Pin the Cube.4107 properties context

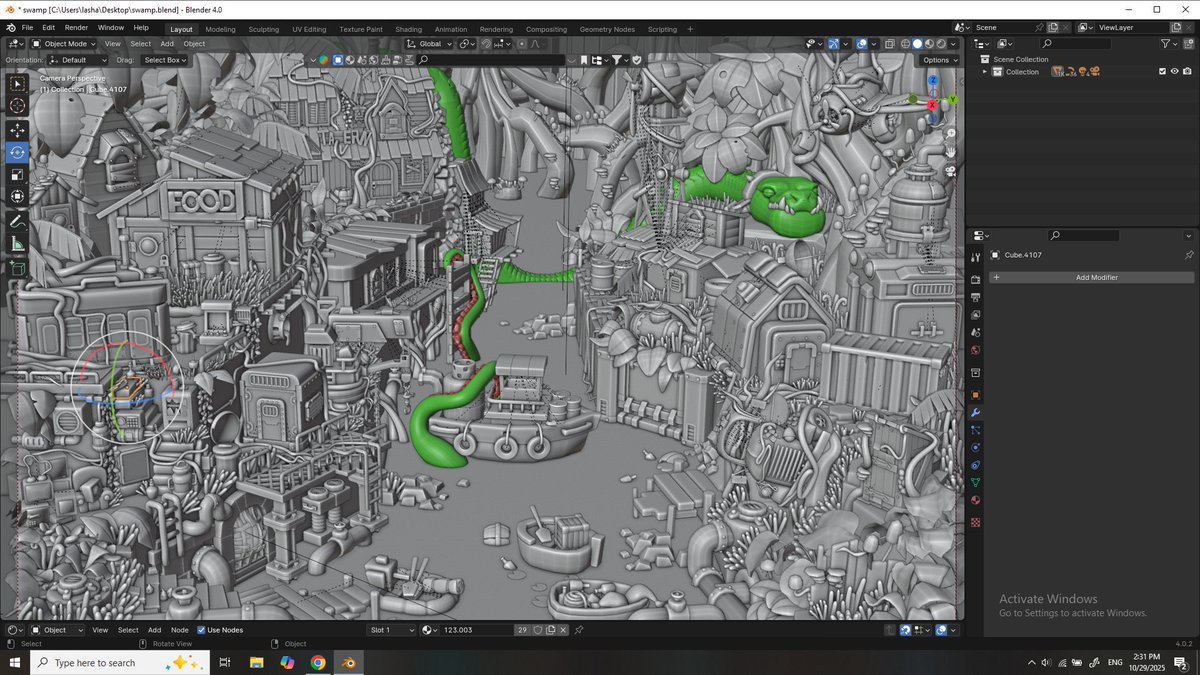(1189, 255)
